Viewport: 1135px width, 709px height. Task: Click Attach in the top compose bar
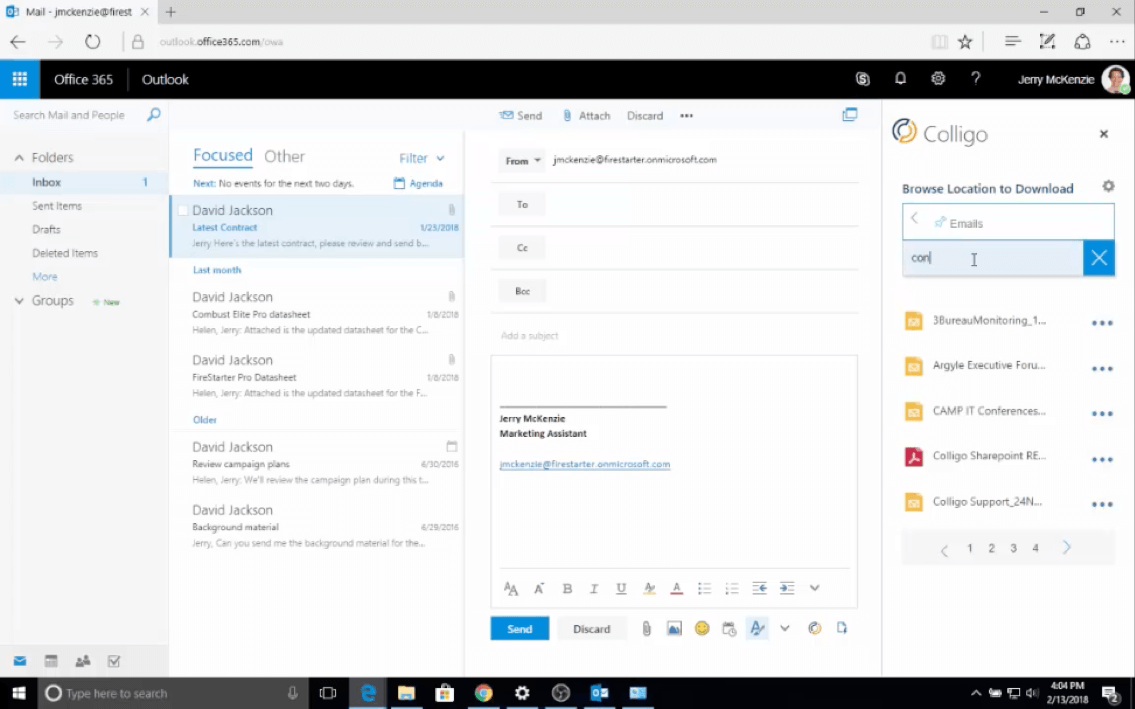tap(586, 115)
